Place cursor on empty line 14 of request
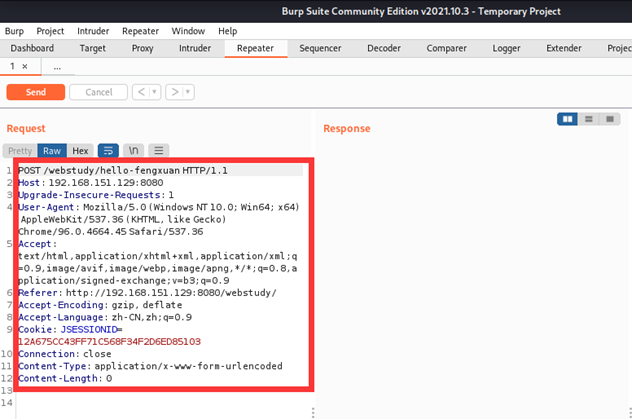This screenshot has height=419, width=632. (x=161, y=402)
